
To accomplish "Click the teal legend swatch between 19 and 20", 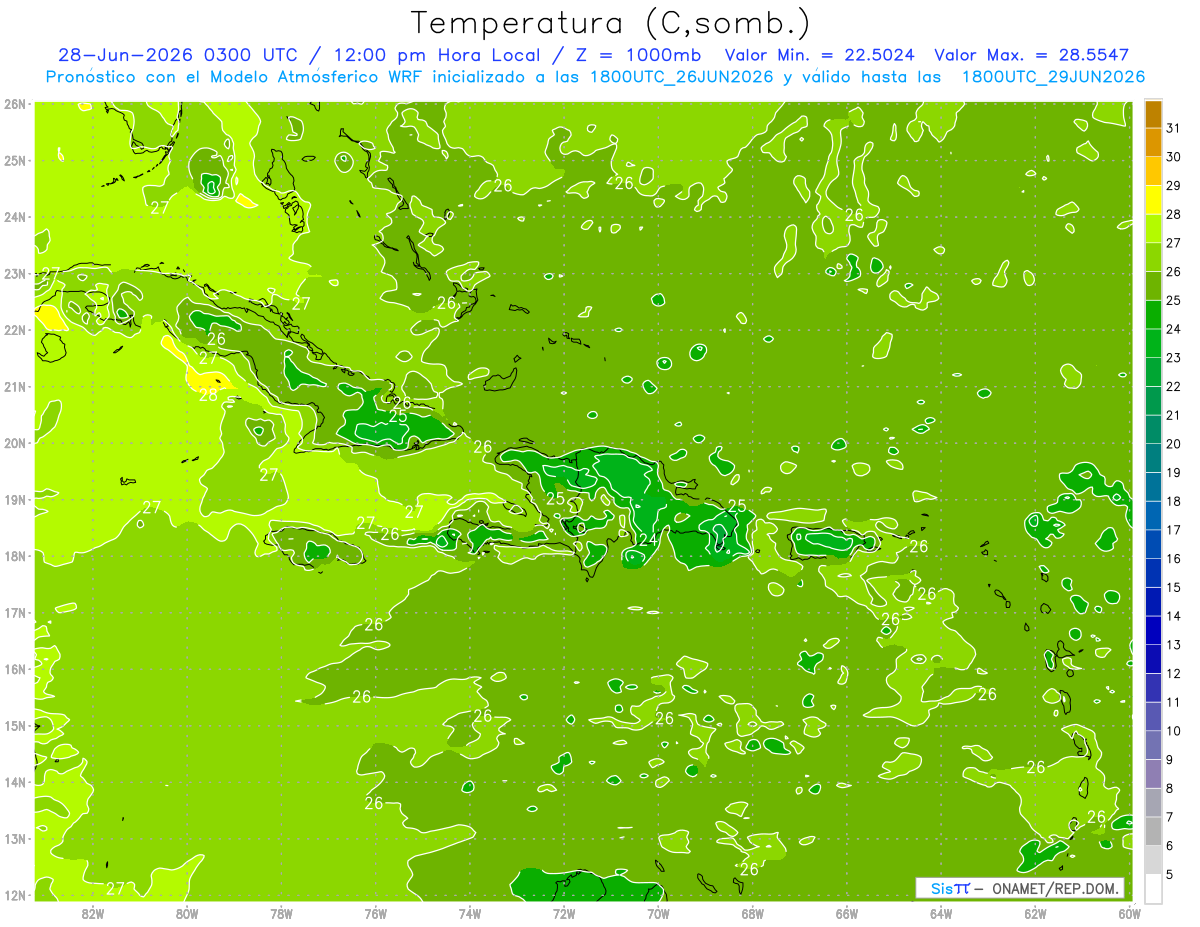I will (1153, 458).
